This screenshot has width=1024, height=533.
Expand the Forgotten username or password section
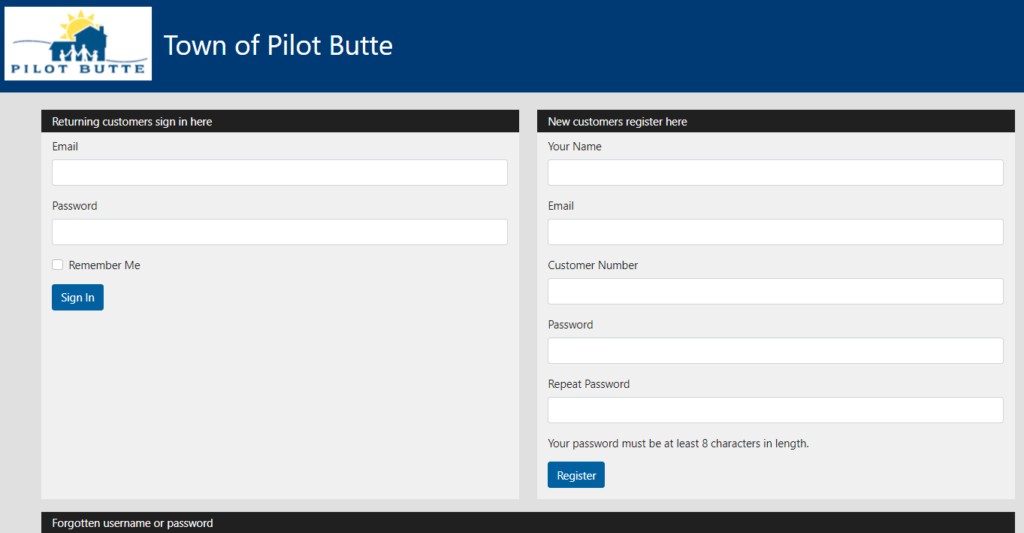pos(132,523)
